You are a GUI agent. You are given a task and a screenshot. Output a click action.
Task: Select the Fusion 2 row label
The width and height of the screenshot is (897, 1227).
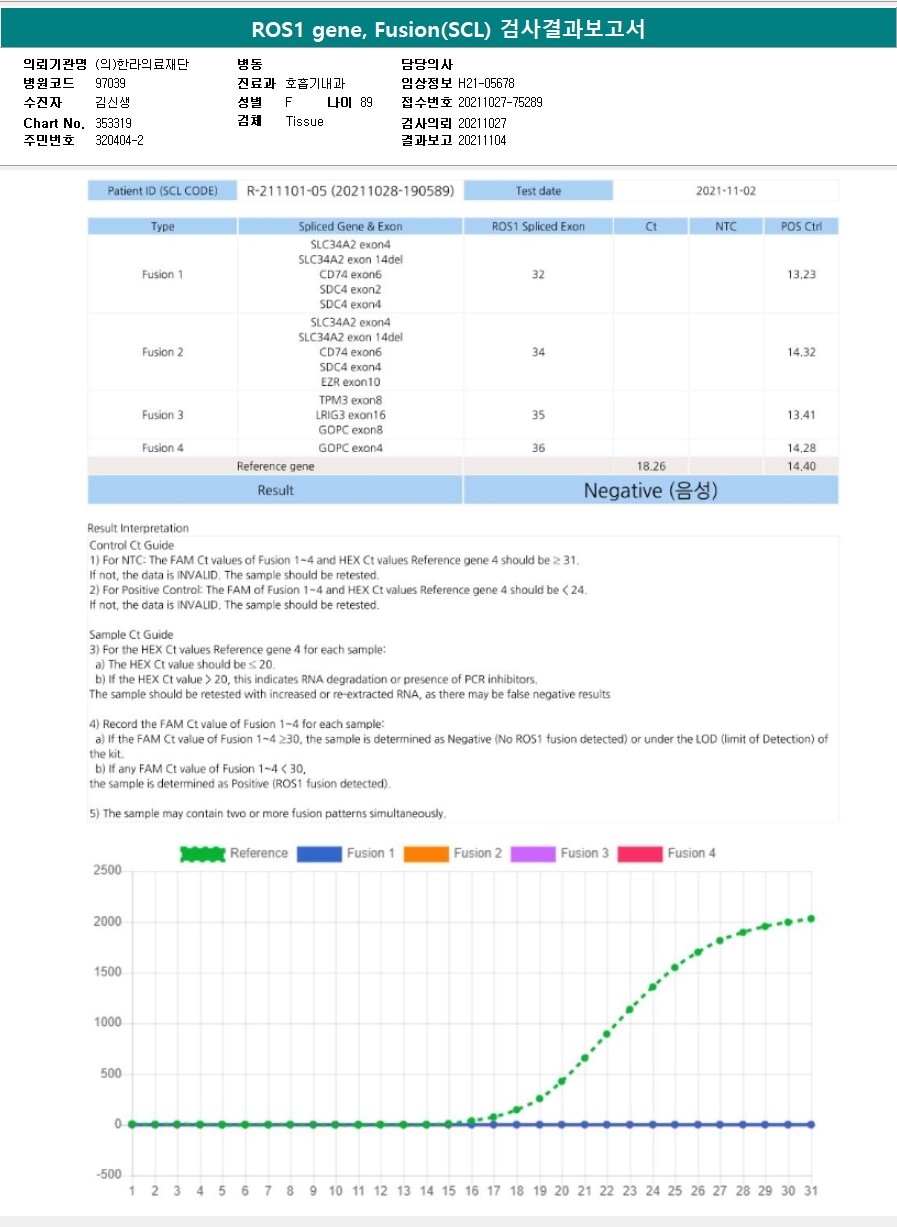[x=162, y=352]
